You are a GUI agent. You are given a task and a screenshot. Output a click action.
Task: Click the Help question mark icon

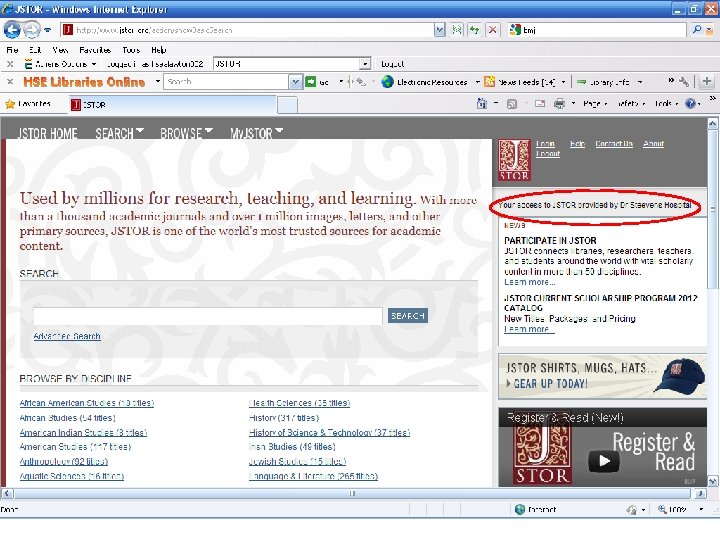690,104
